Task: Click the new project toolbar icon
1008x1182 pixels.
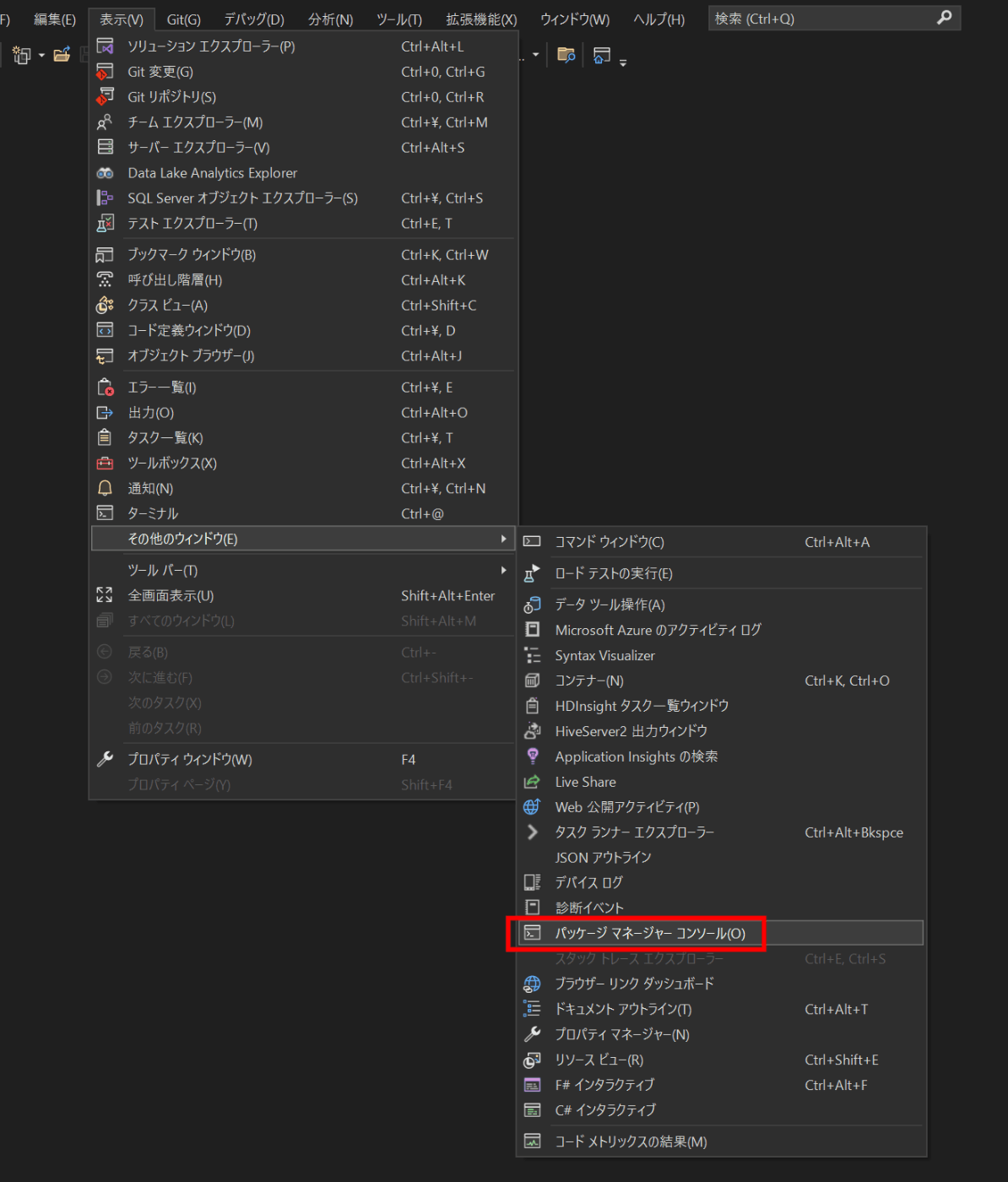Action: coord(21,55)
